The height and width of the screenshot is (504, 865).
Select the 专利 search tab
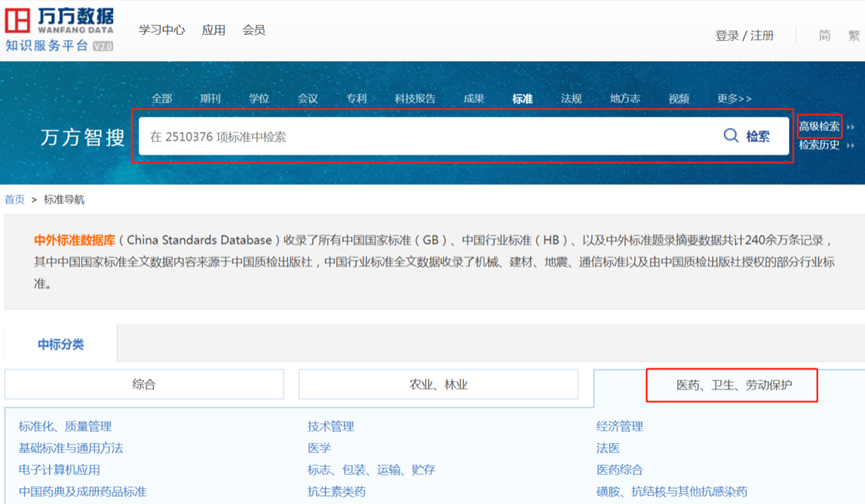coord(356,99)
